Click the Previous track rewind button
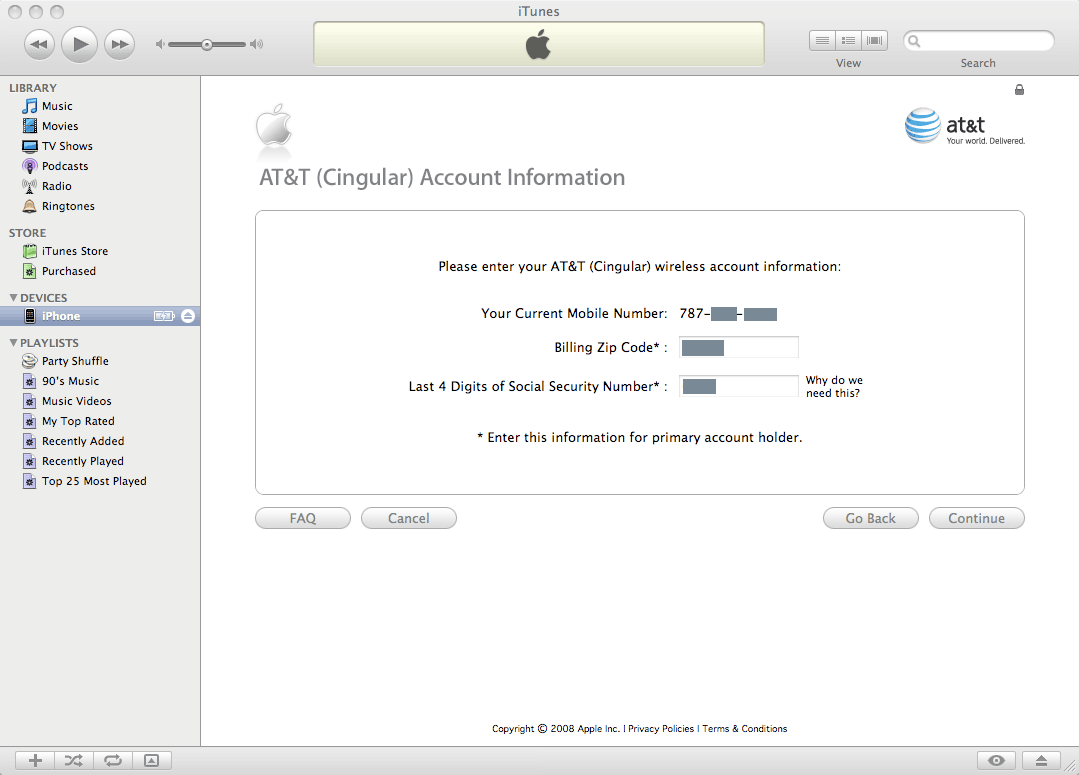This screenshot has width=1079, height=775. coord(39,45)
